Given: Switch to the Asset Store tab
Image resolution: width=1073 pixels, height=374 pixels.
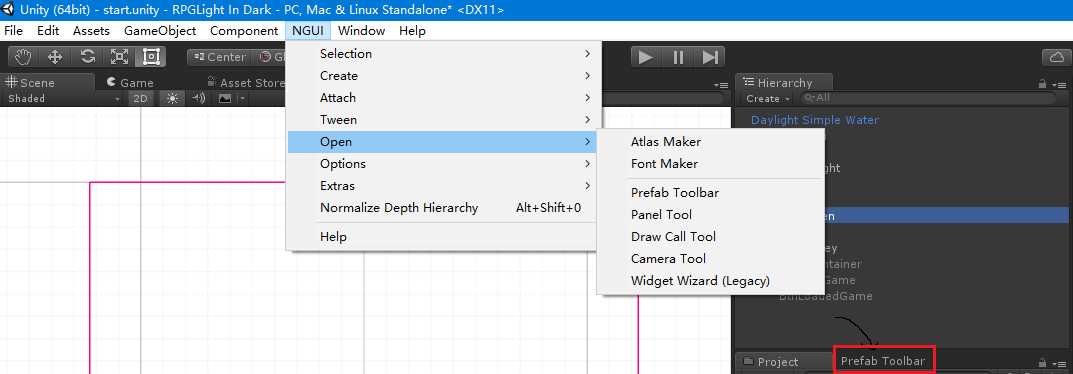Looking at the screenshot, I should [x=245, y=83].
